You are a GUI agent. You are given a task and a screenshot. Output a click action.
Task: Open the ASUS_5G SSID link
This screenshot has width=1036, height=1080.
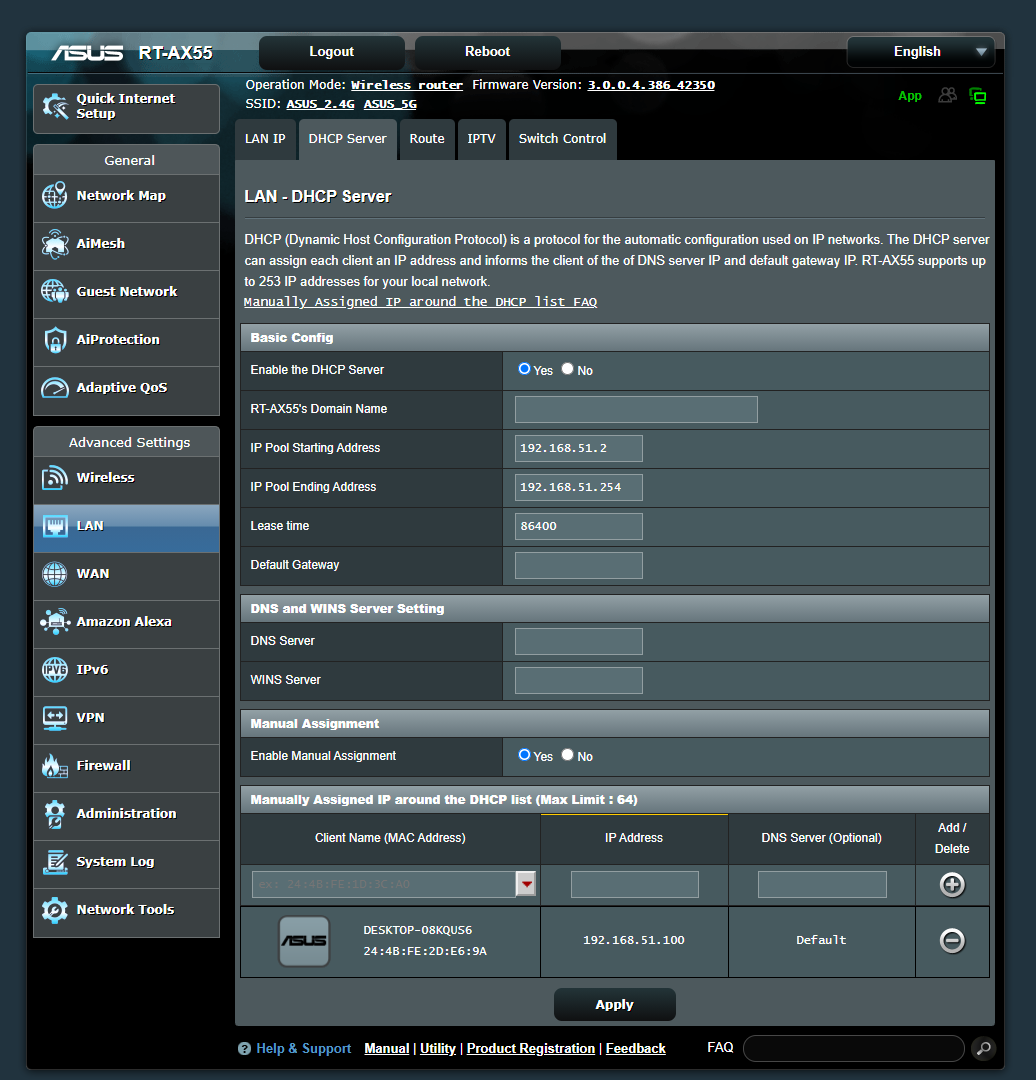coord(390,104)
